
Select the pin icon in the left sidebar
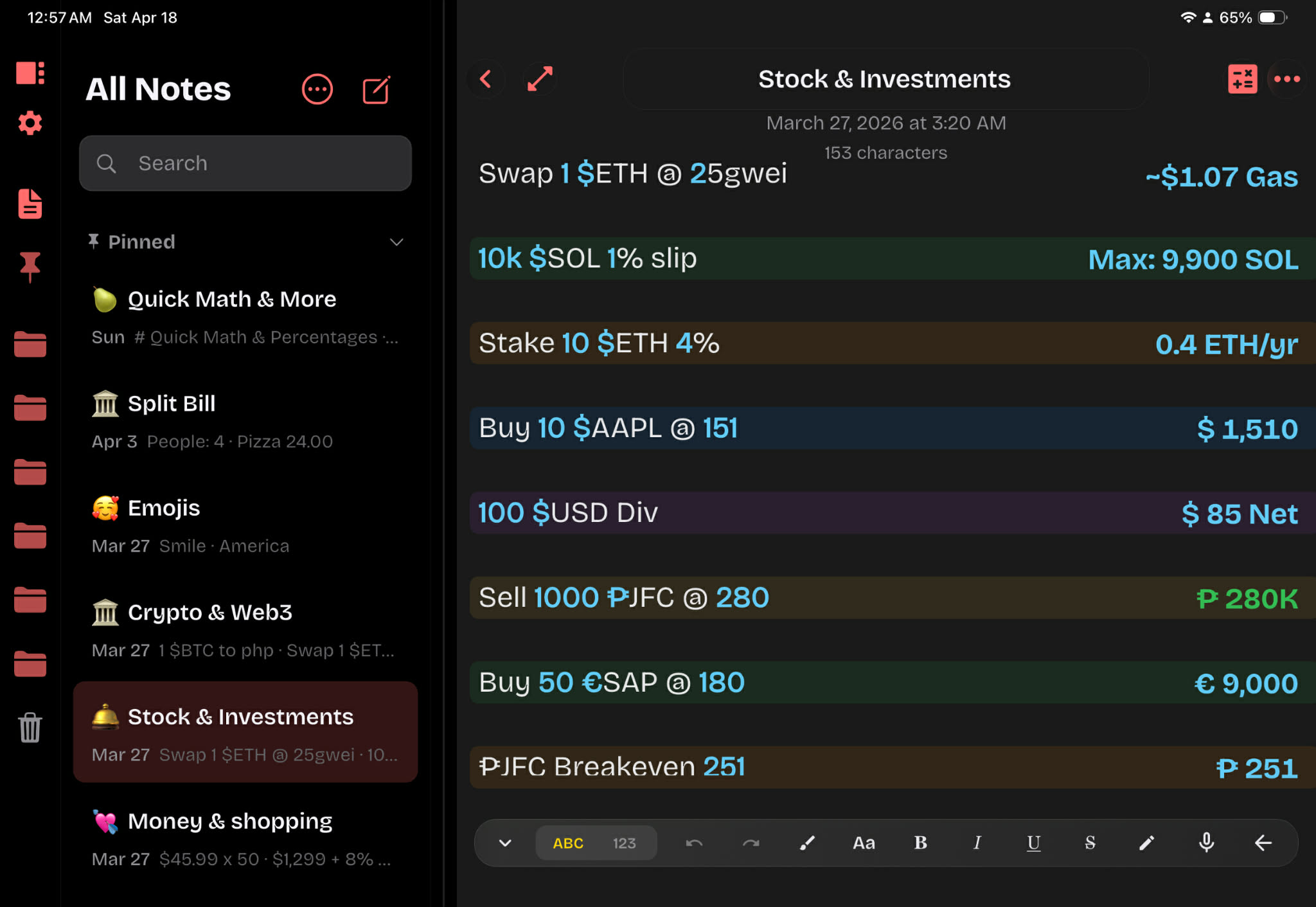pos(30,265)
